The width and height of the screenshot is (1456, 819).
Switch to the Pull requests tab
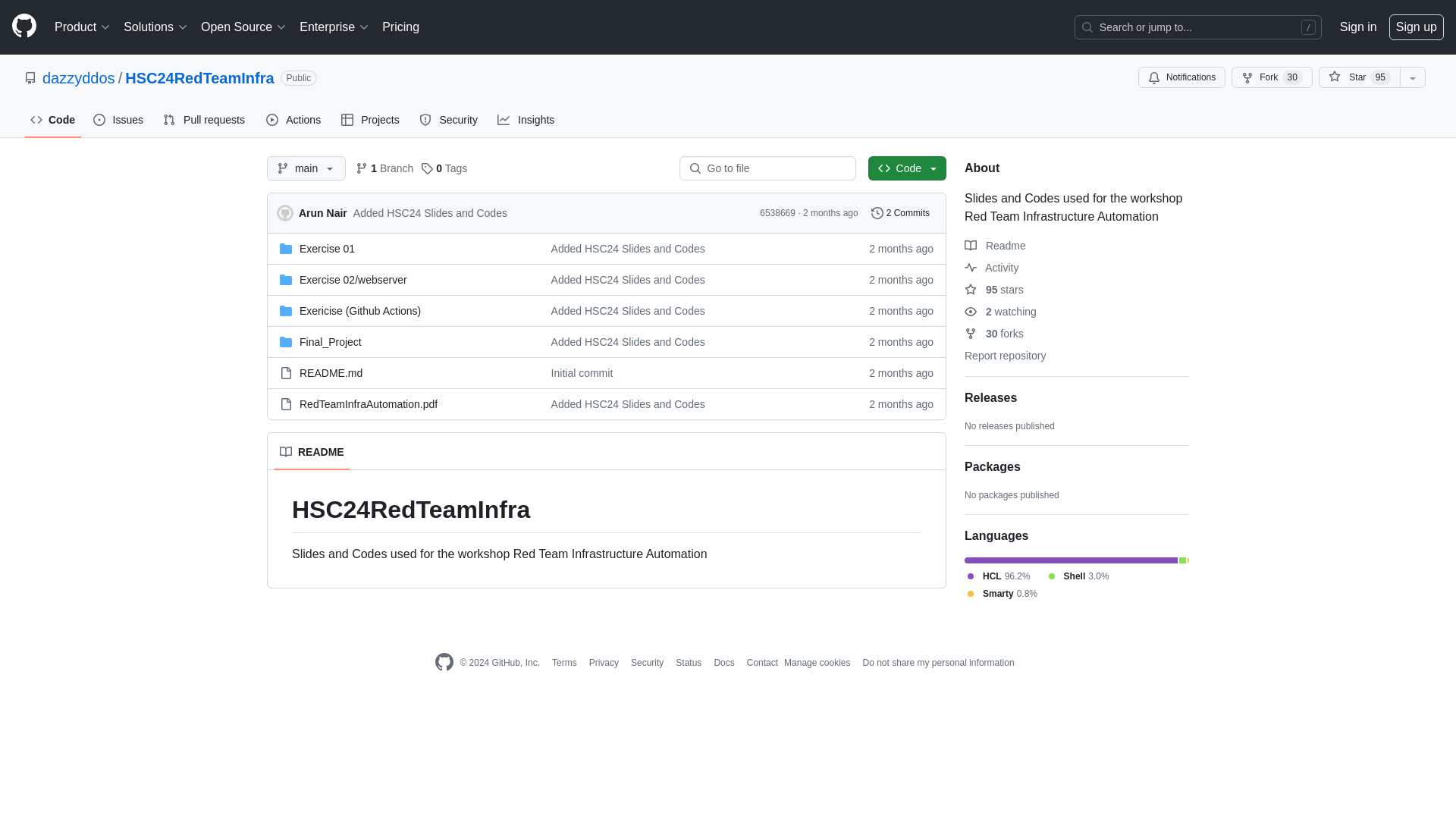pos(204,120)
